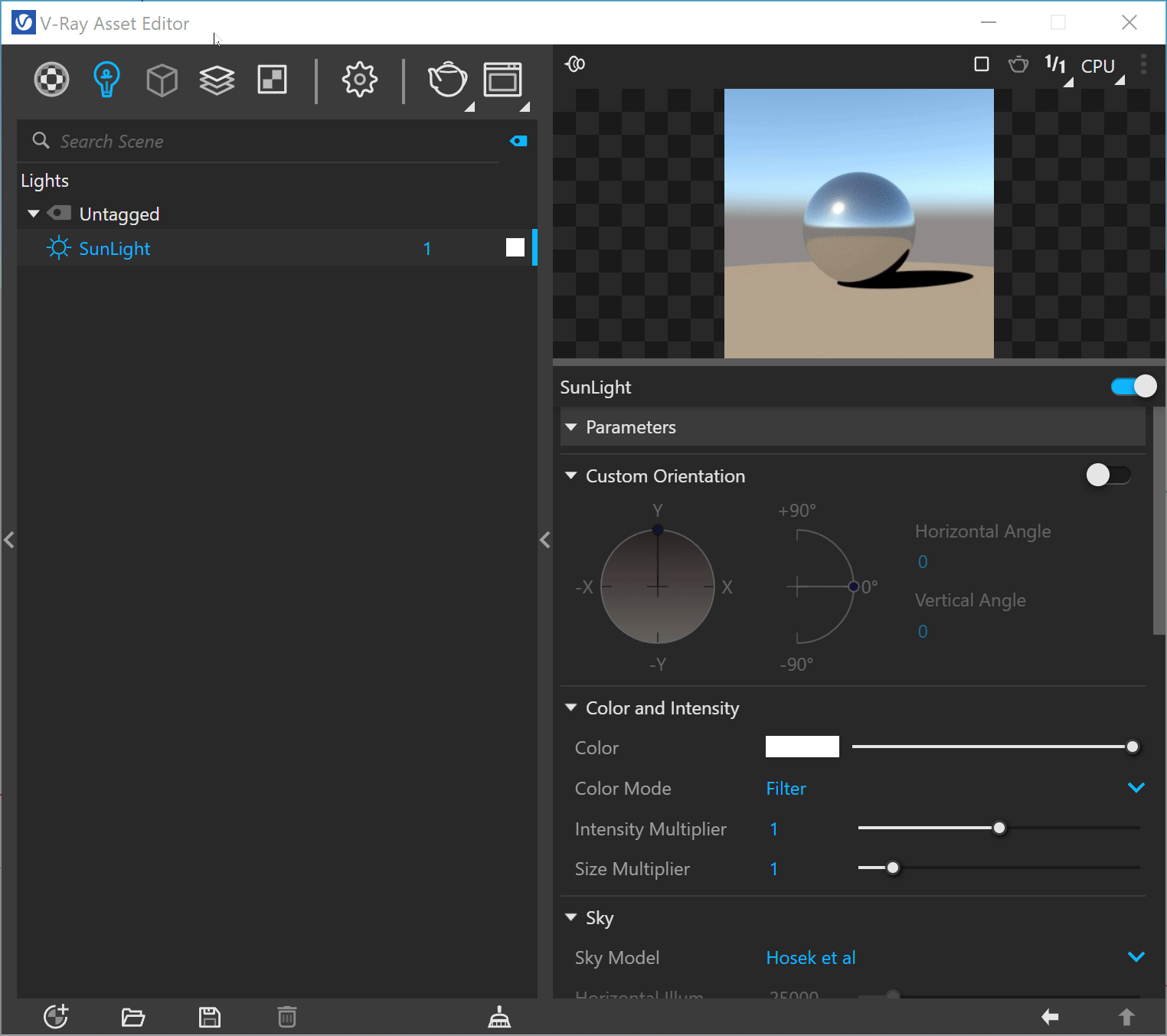The image size is (1167, 1036).
Task: Change Color Mode by clicking Filter
Action: (786, 789)
